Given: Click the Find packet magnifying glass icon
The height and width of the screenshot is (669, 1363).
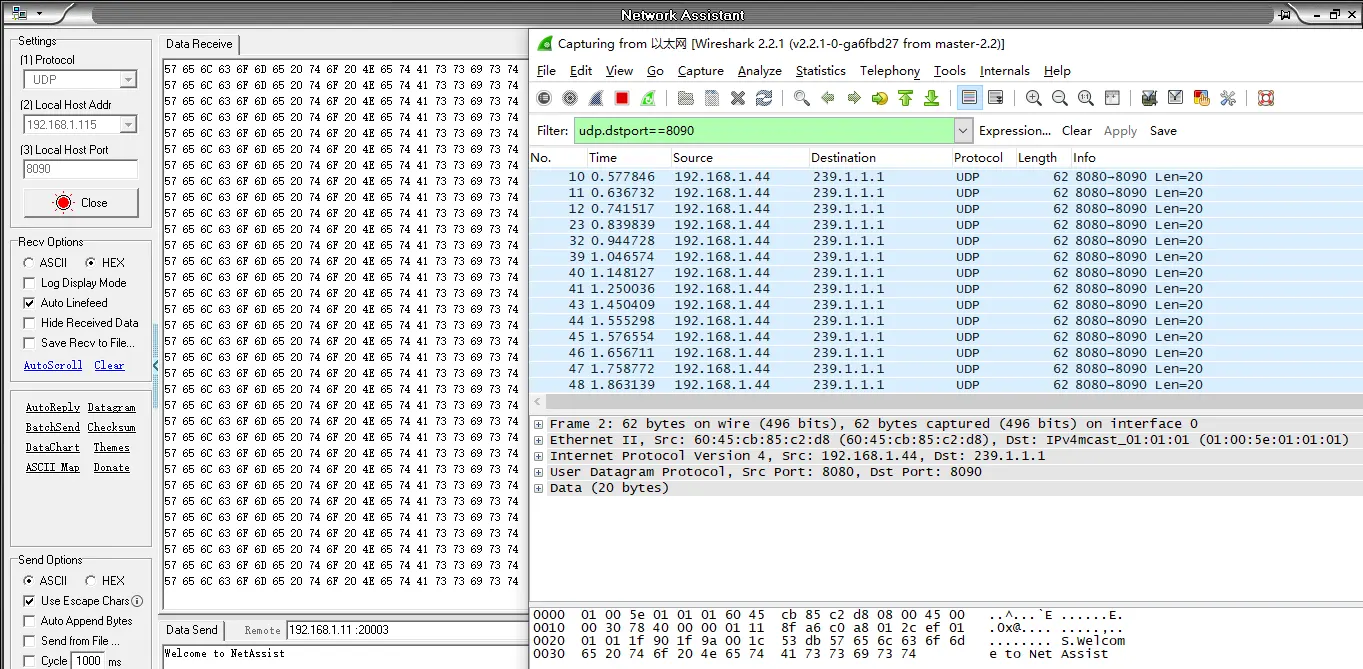Looking at the screenshot, I should point(802,97).
